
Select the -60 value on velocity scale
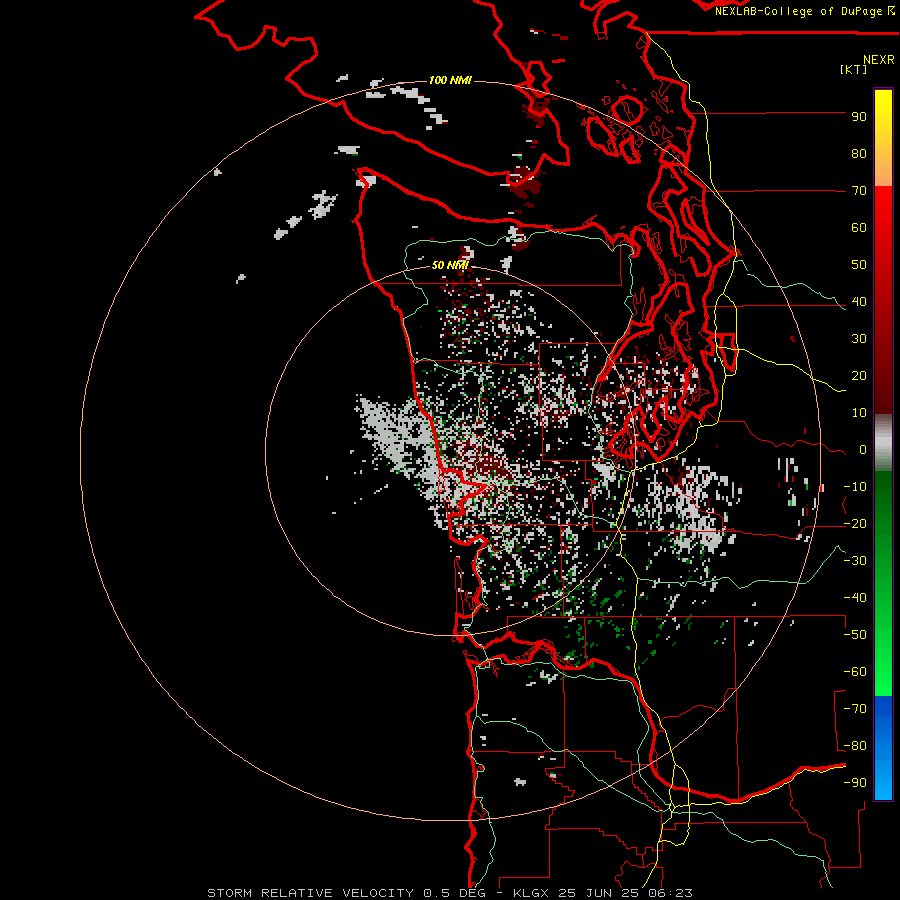tap(855, 672)
